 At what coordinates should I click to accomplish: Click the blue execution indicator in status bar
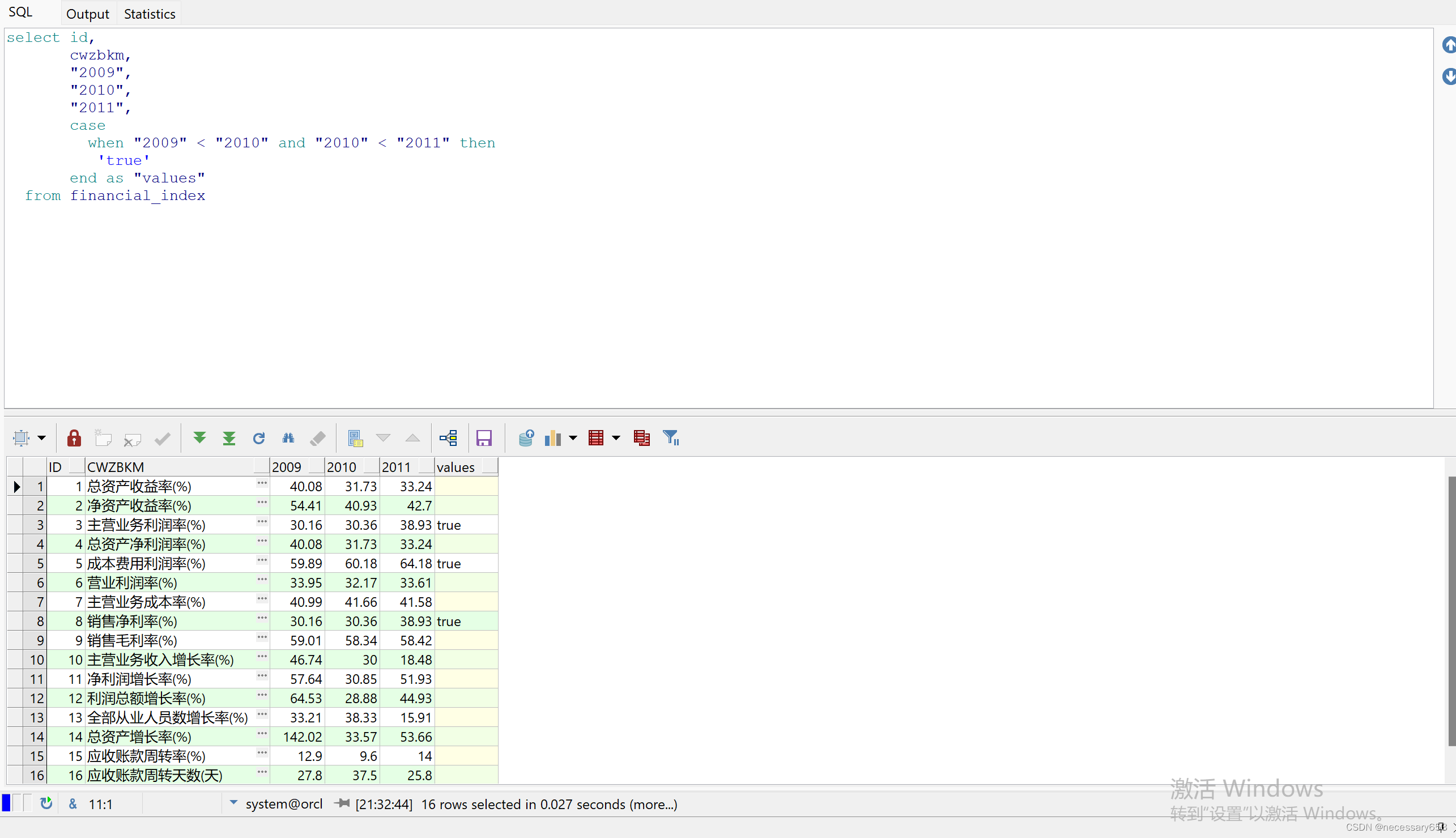coord(6,802)
